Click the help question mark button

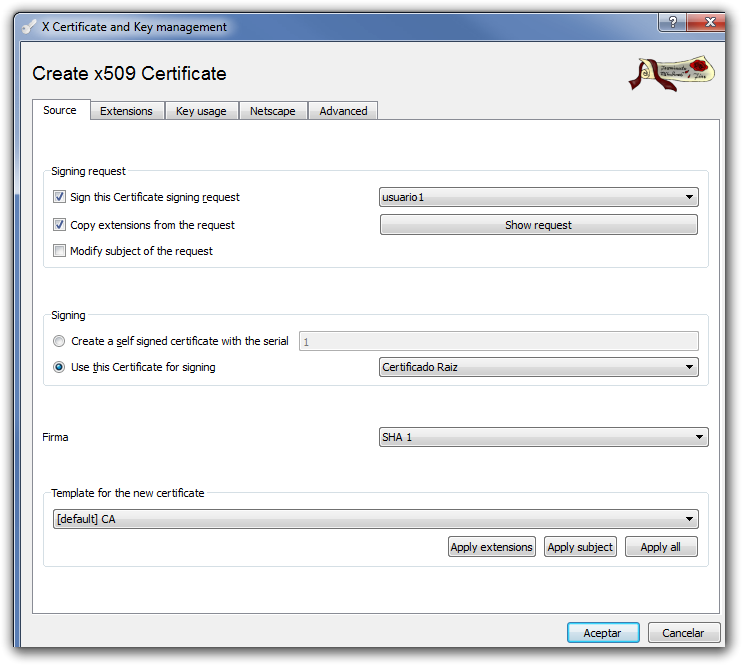click(x=672, y=22)
